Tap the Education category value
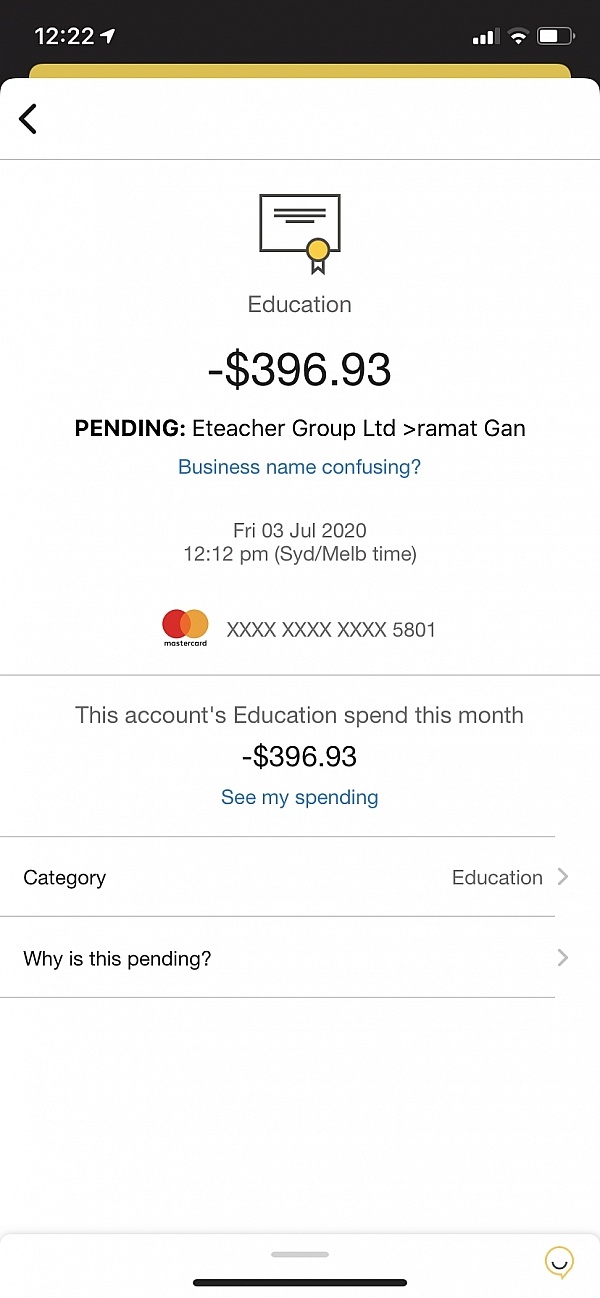This screenshot has height=1298, width=600. [x=497, y=877]
